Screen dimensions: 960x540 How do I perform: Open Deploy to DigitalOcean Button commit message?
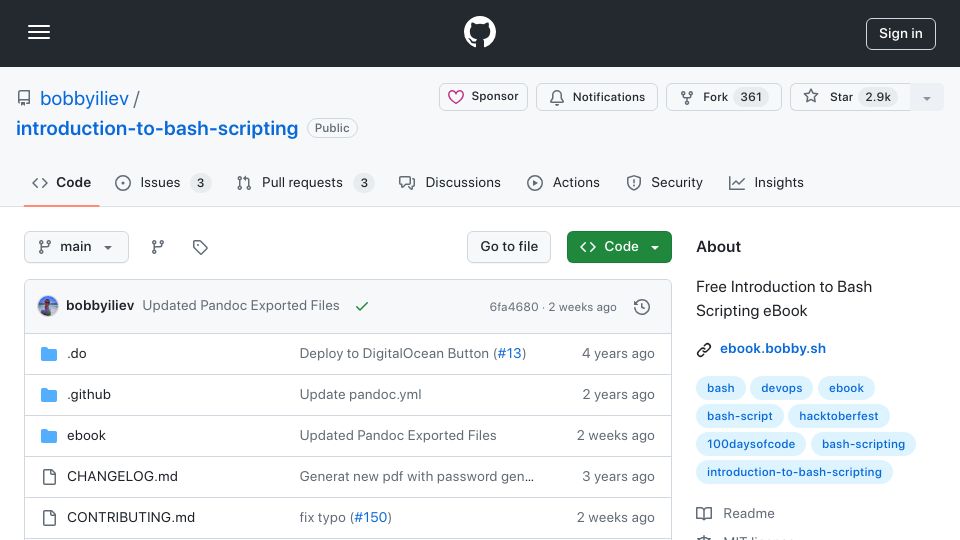pos(394,353)
